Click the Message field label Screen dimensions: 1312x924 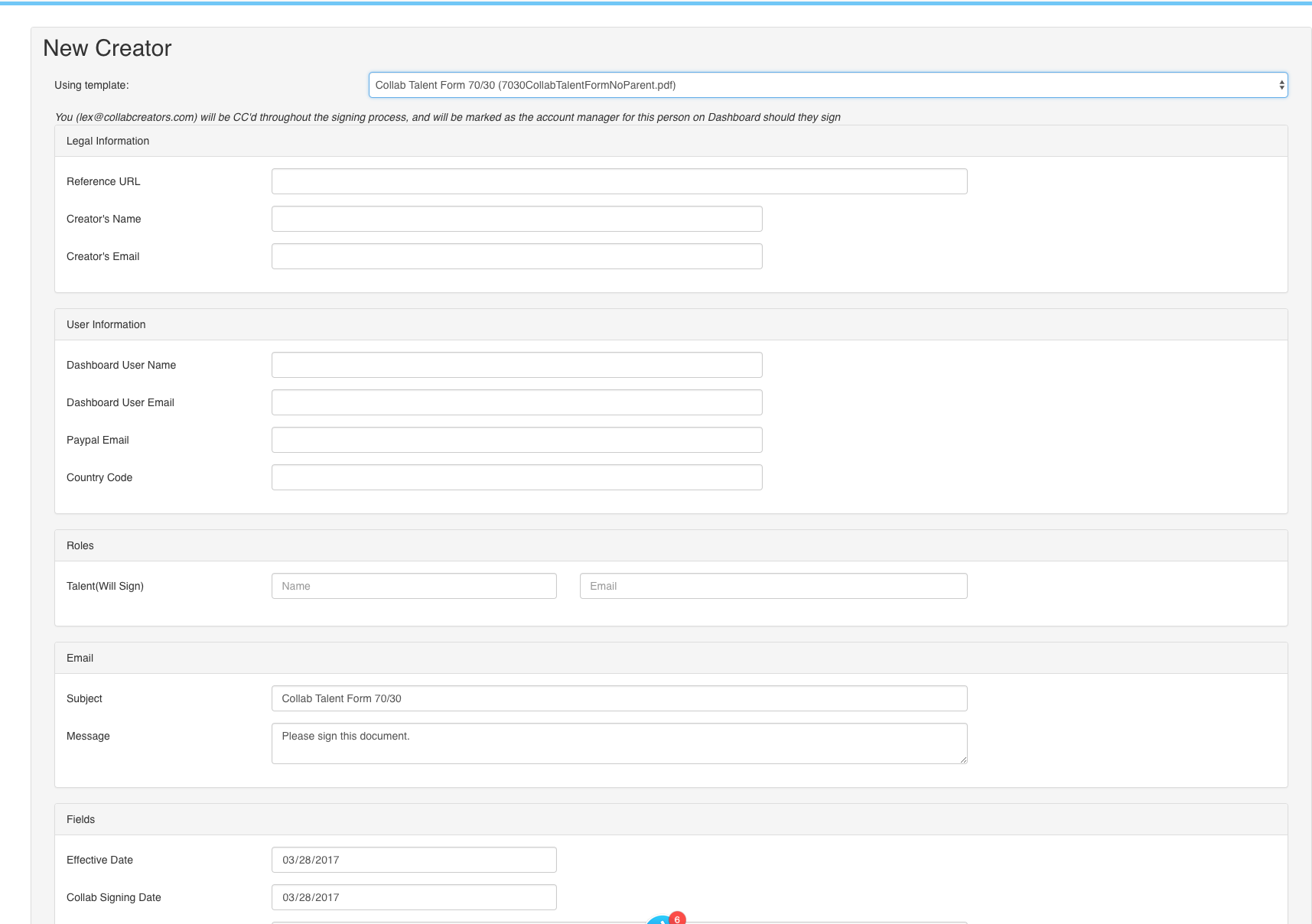pos(88,736)
